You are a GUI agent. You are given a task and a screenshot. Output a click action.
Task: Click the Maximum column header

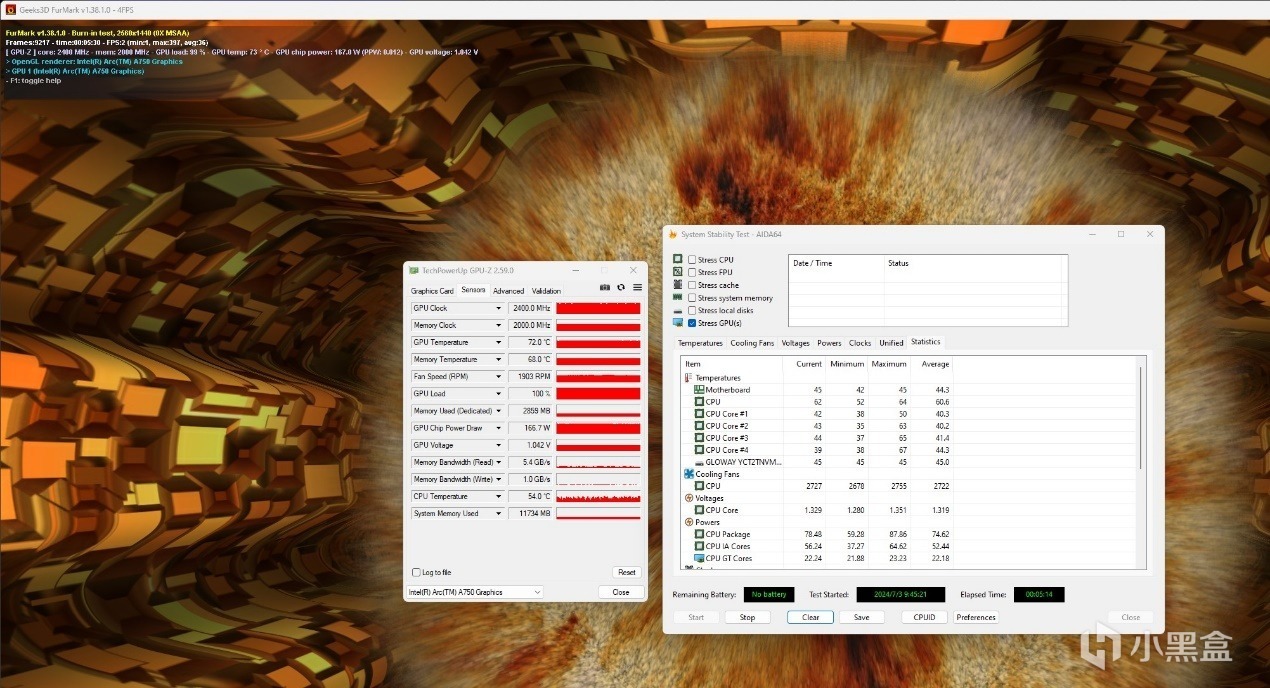pyautogui.click(x=888, y=364)
